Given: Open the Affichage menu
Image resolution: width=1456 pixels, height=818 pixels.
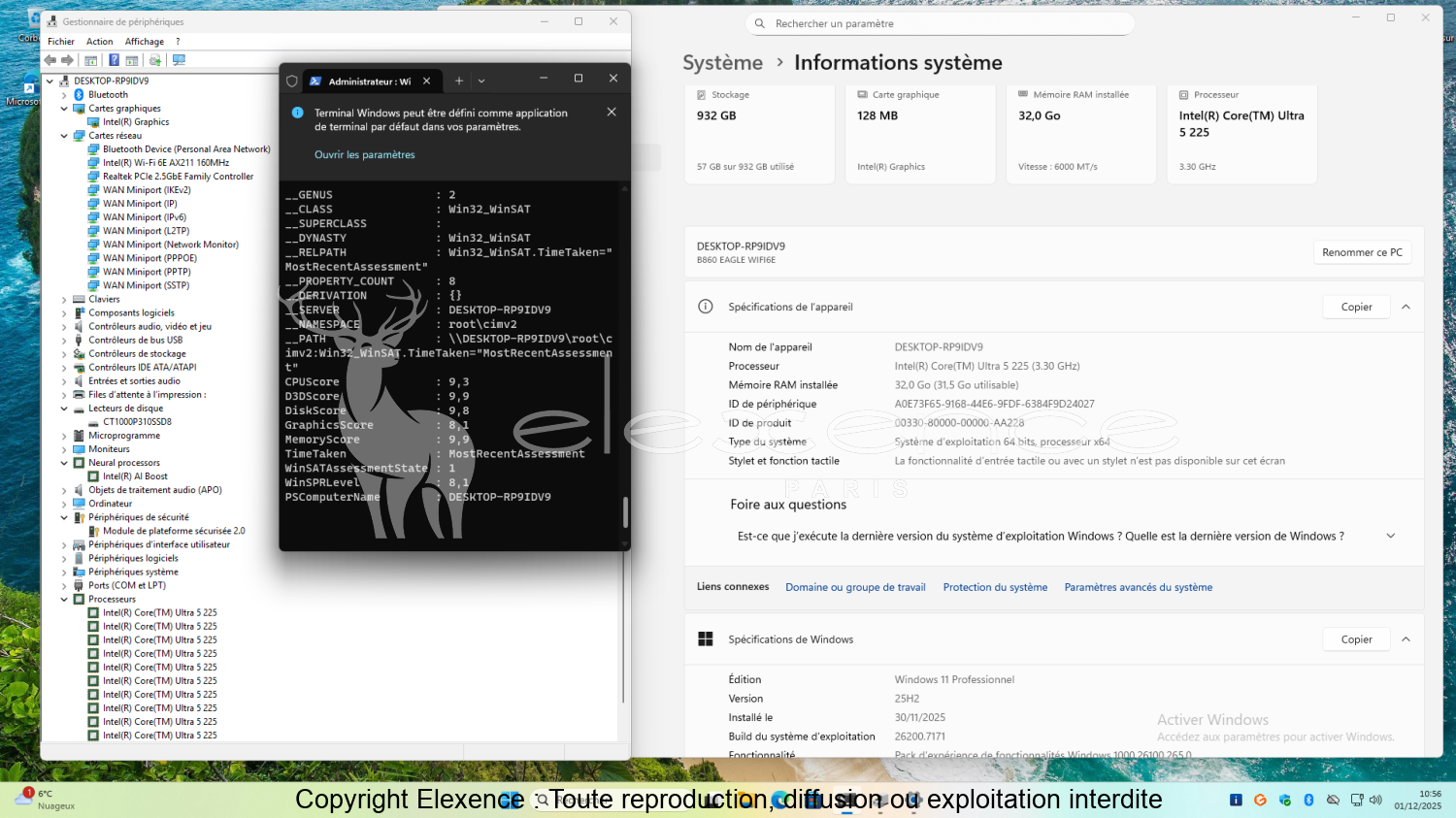Looking at the screenshot, I should click(144, 42).
